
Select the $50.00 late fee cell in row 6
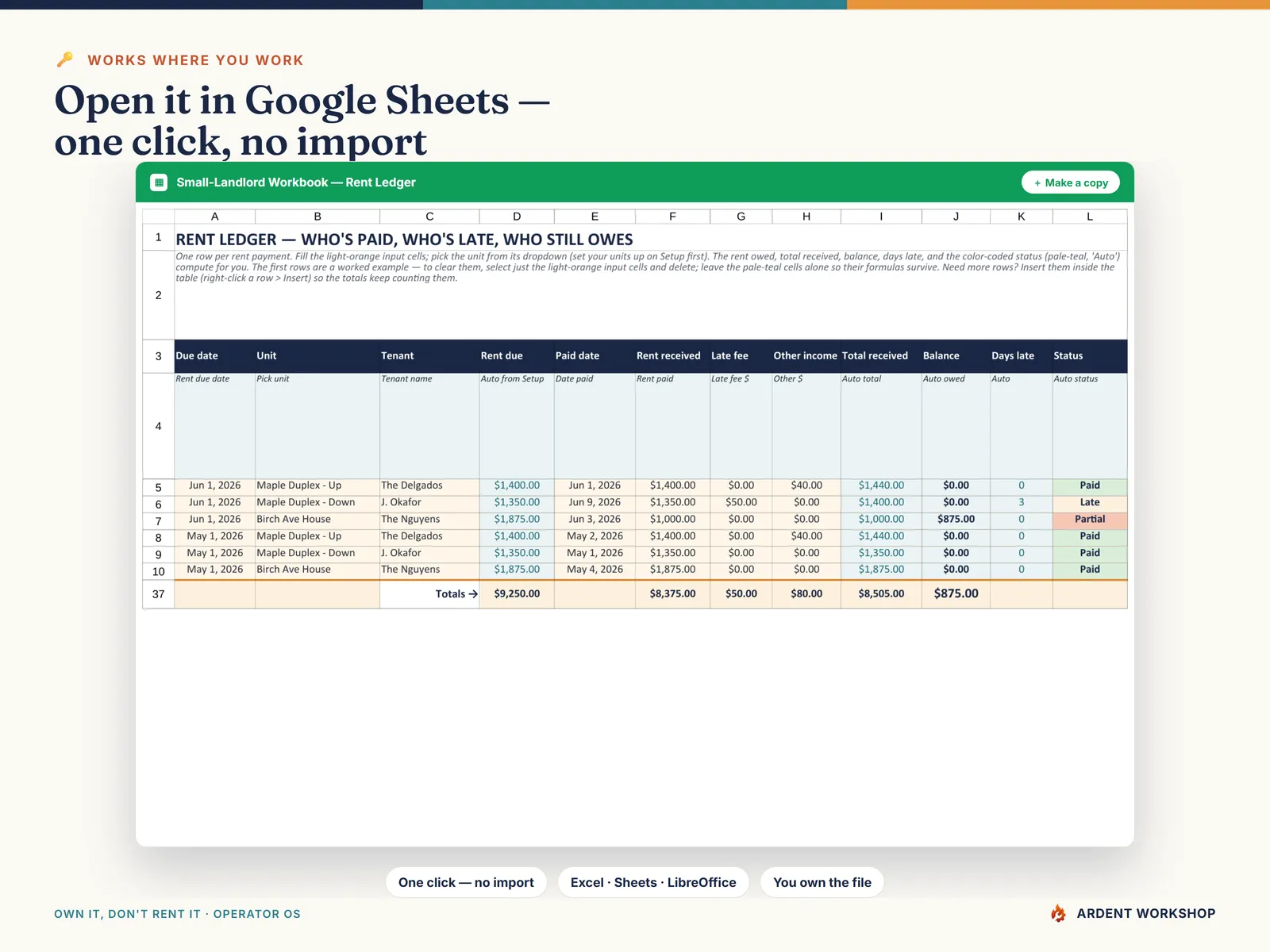[x=741, y=502]
